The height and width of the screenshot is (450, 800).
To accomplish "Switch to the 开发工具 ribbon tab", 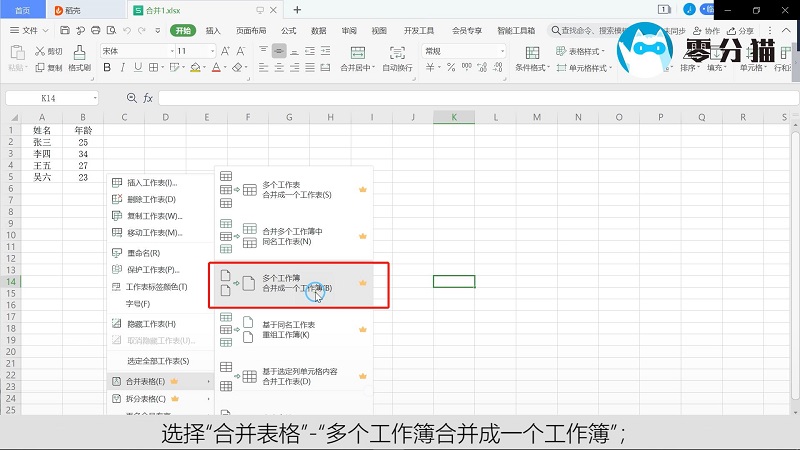I will coord(418,31).
